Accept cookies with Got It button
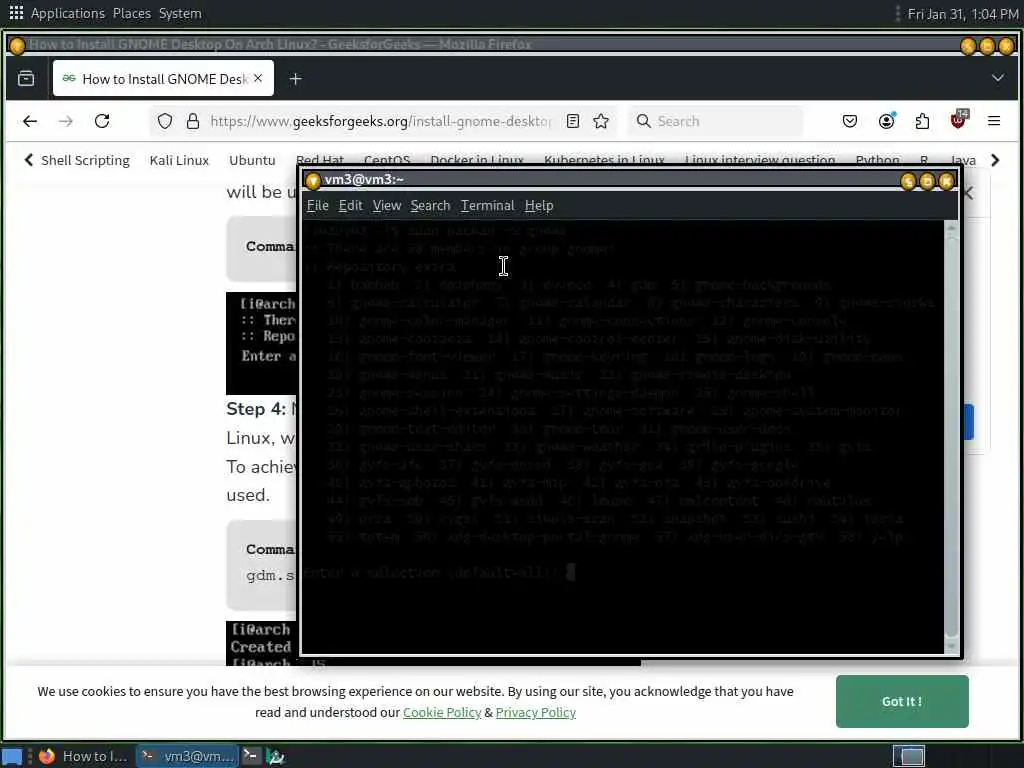This screenshot has width=1024, height=768. point(902,701)
